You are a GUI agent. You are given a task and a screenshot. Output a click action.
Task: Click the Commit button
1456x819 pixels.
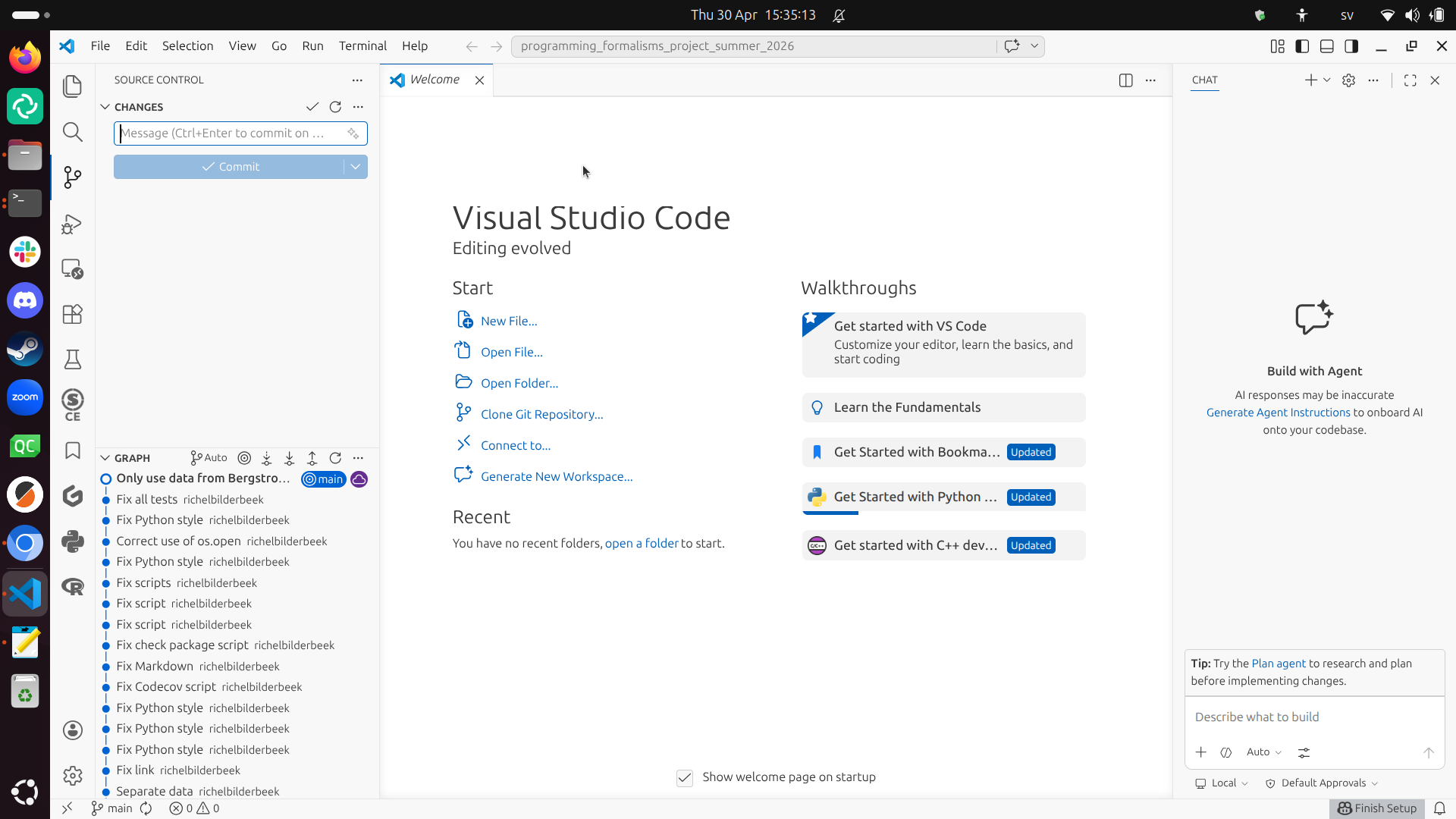click(230, 167)
